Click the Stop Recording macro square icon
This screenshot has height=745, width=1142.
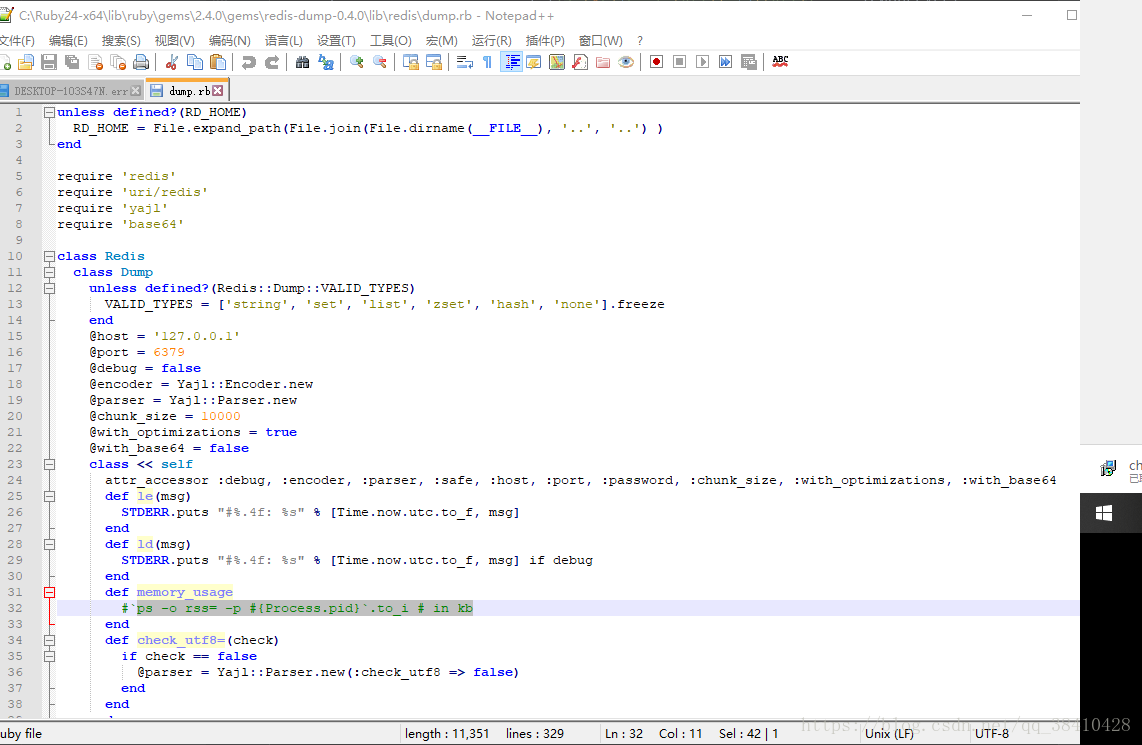pyautogui.click(x=680, y=62)
